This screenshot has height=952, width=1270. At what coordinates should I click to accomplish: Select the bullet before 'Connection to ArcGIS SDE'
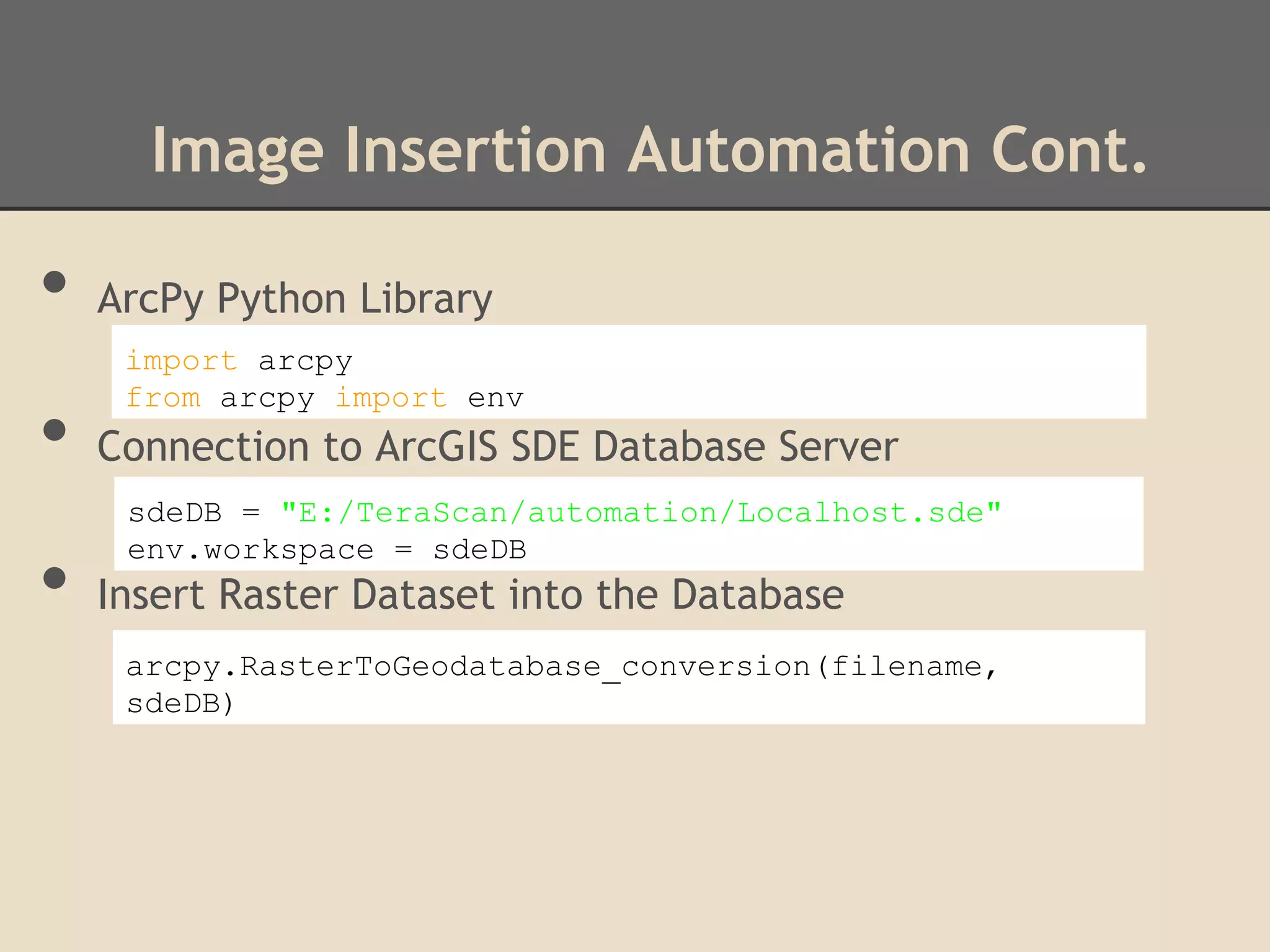pyautogui.click(x=55, y=430)
